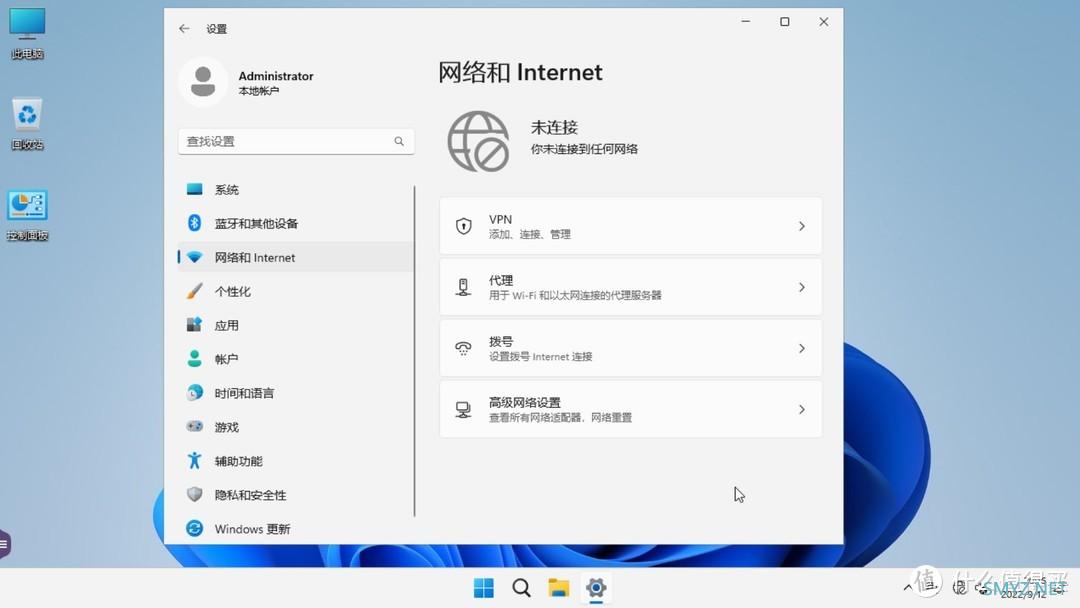The width and height of the screenshot is (1080, 608).
Task: Select 时间和语言 in the sidebar
Action: point(295,393)
